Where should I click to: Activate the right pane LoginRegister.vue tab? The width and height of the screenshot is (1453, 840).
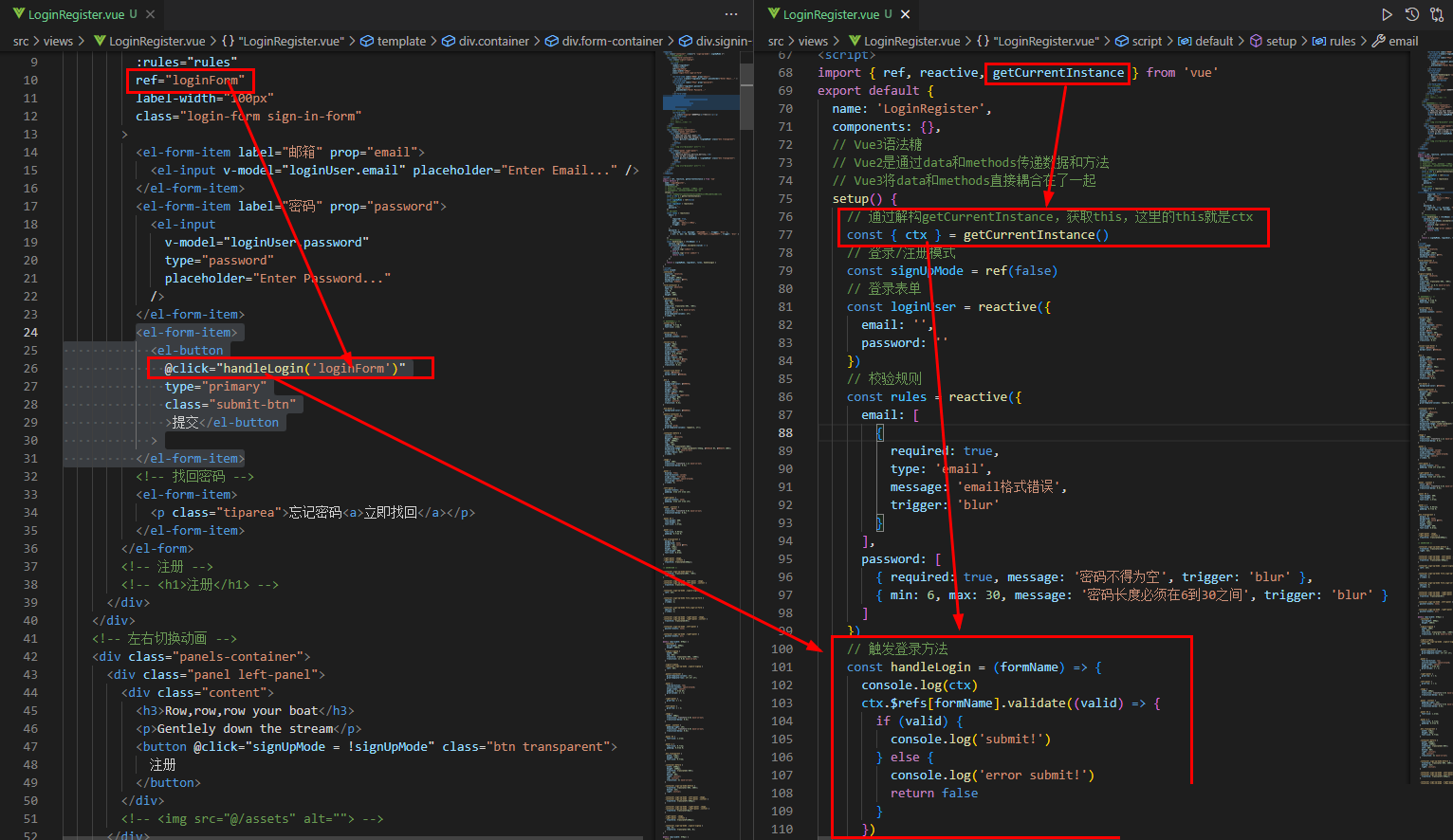[x=838, y=14]
